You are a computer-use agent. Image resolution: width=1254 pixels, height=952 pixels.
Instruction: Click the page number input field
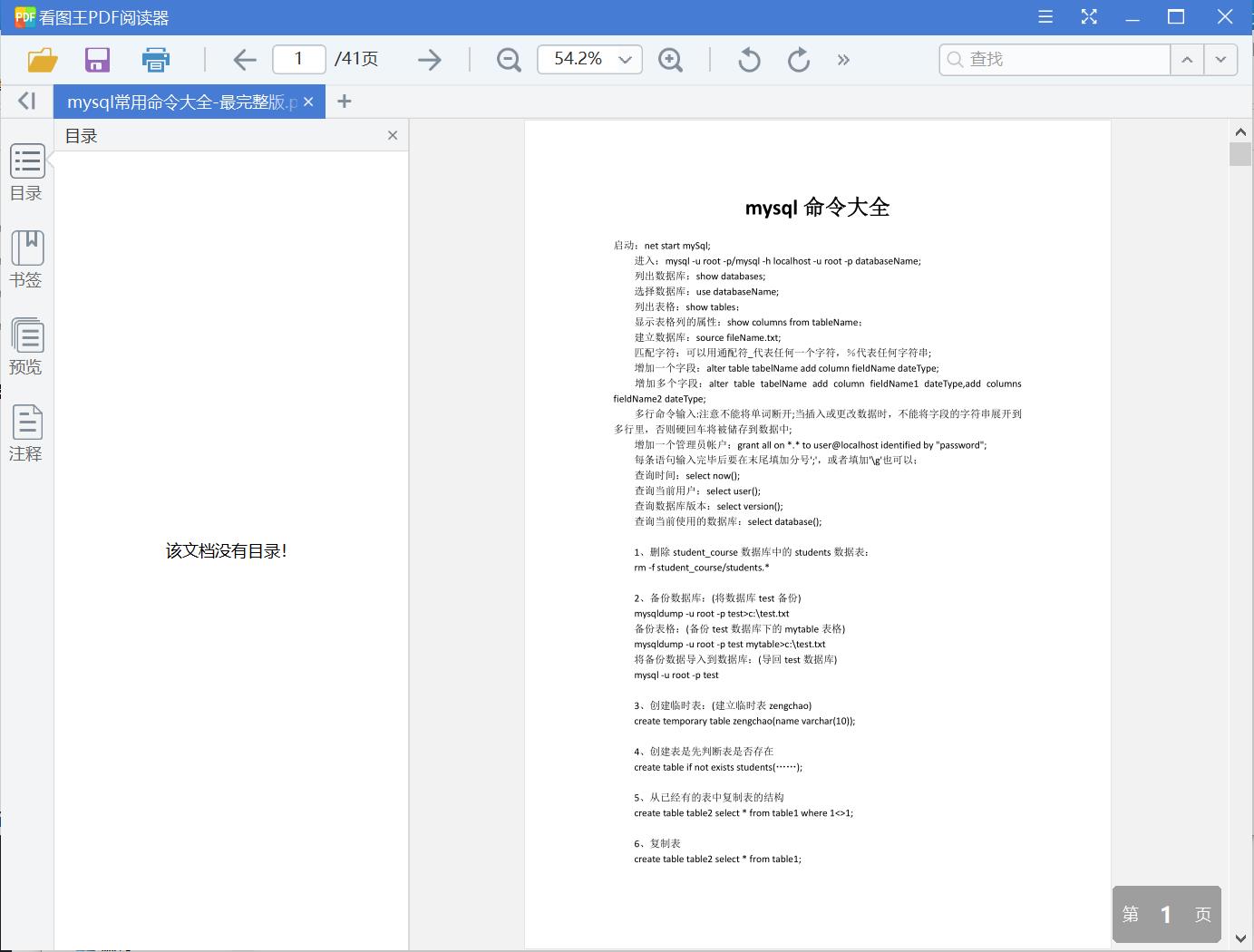[298, 59]
